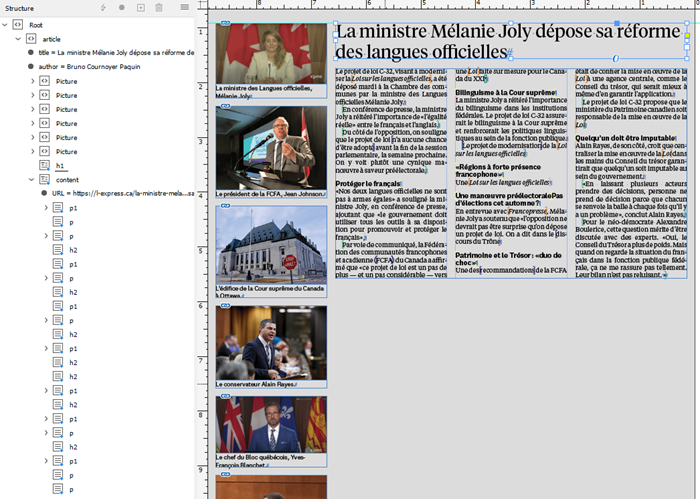Collapse the article element

pos(18,39)
